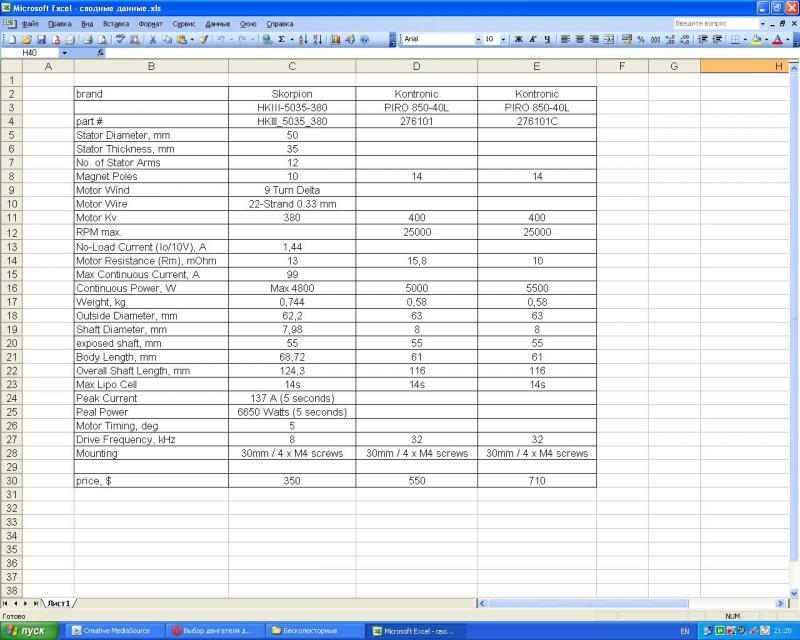Click the Merge and Center icon
The image size is (800, 640).
(x=609, y=40)
